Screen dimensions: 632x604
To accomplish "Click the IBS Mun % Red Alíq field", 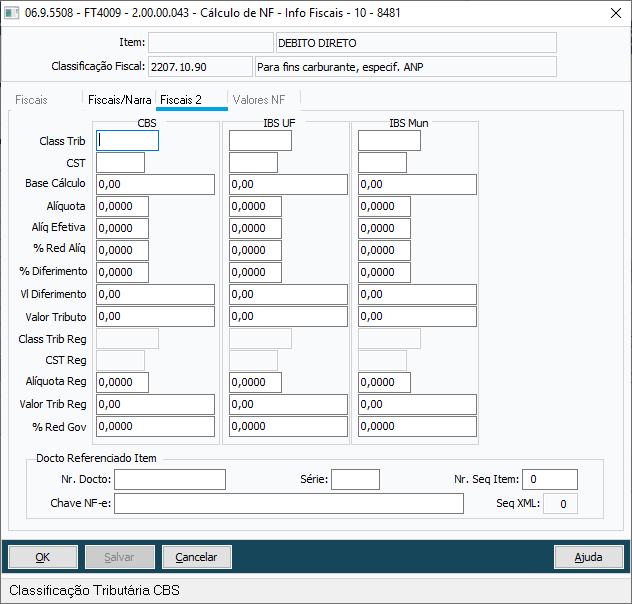I will click(x=385, y=250).
